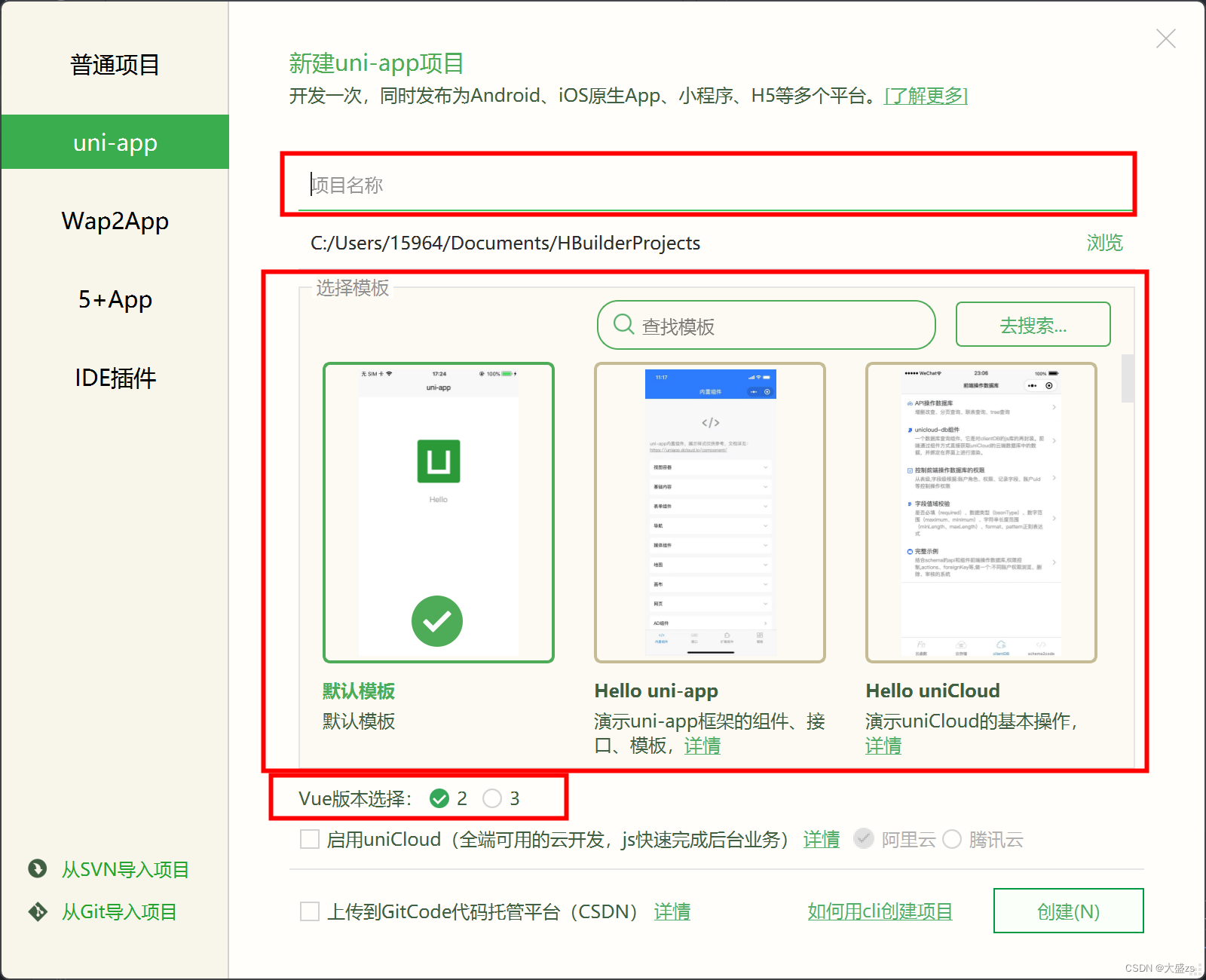Choose Vue version 3
Image resolution: width=1206 pixels, height=980 pixels.
click(492, 798)
